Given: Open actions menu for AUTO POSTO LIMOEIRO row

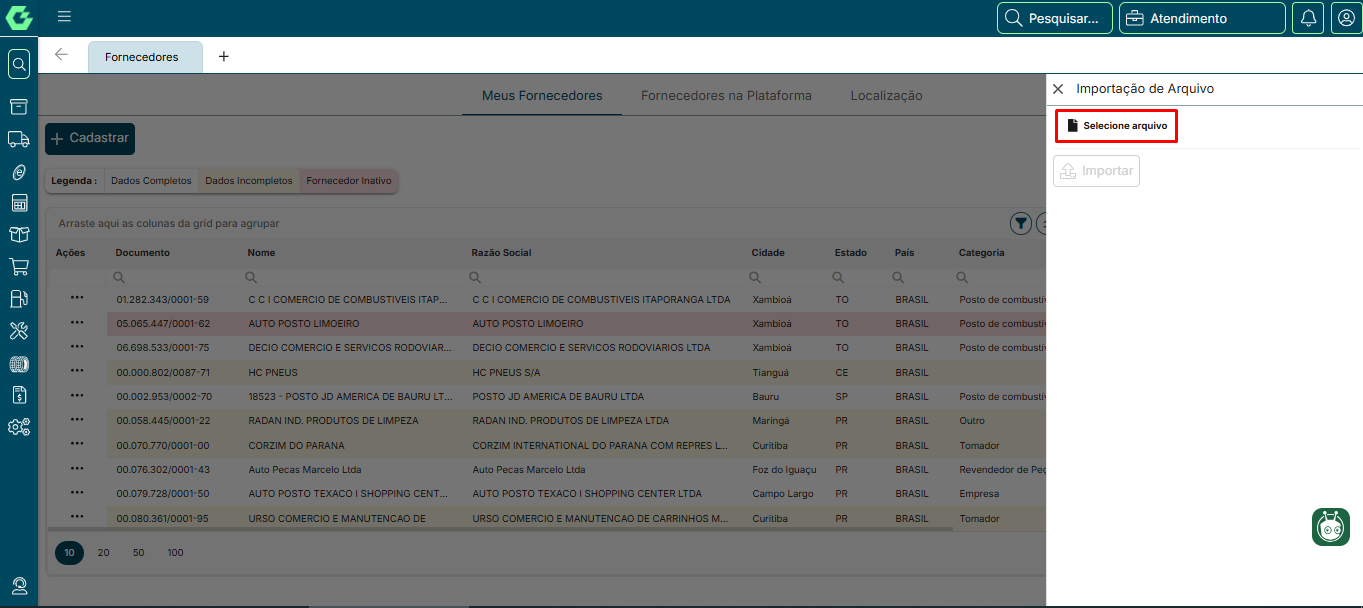Looking at the screenshot, I should 77,322.
